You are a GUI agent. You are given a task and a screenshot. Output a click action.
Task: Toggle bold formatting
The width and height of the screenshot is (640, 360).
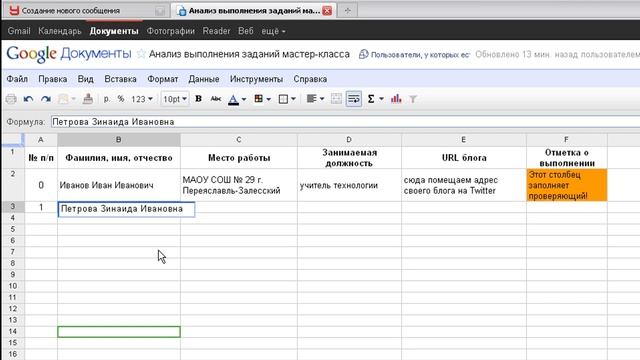[x=198, y=99]
